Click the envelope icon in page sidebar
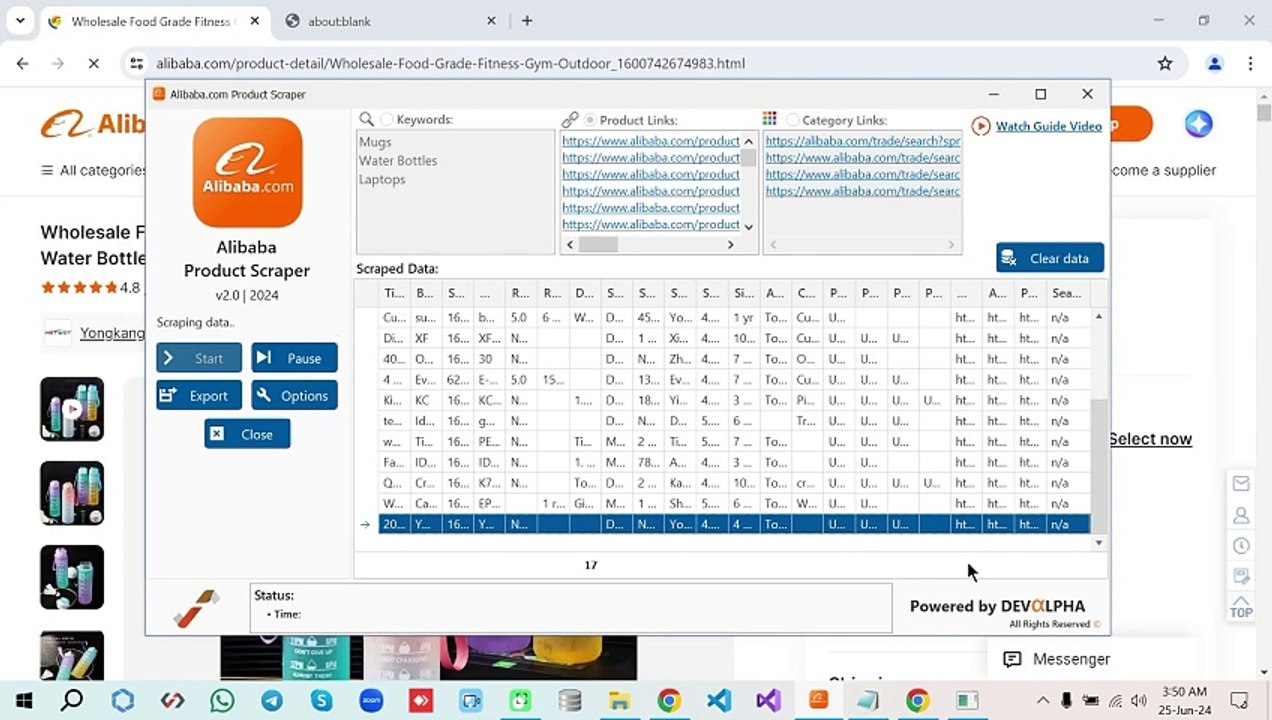The width and height of the screenshot is (1272, 720). click(x=1241, y=484)
